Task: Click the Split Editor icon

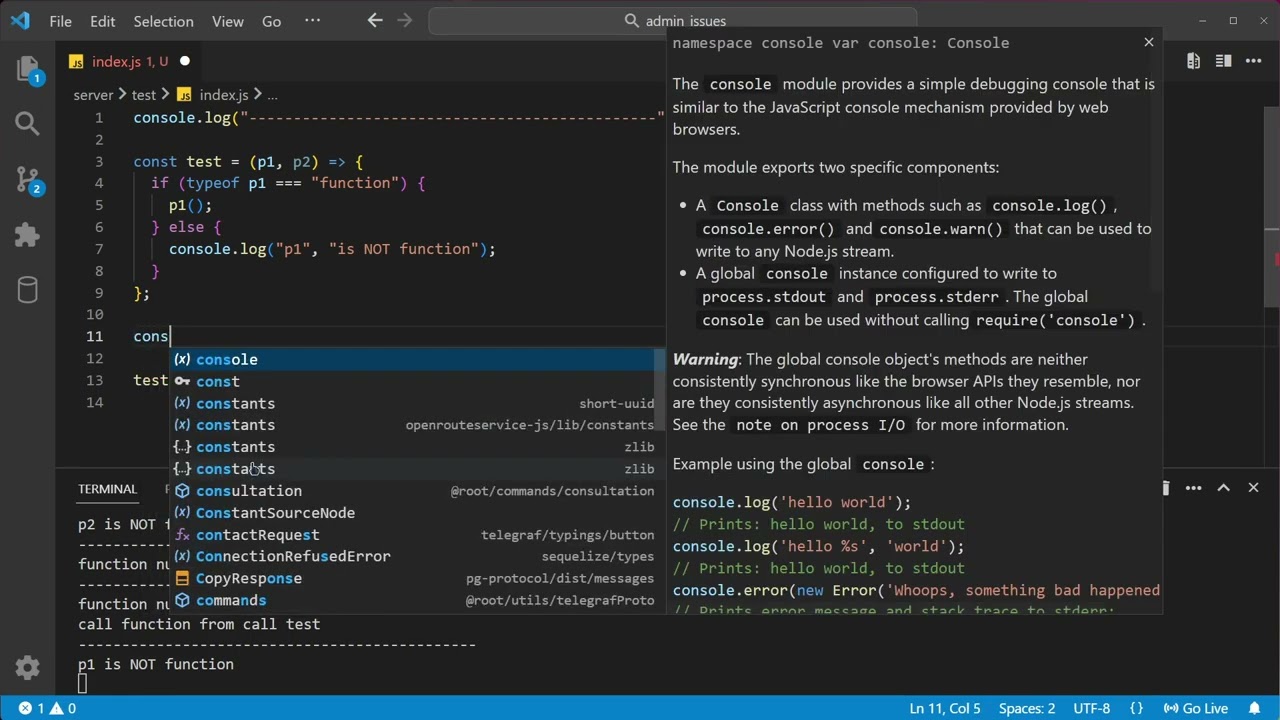Action: point(1223,61)
